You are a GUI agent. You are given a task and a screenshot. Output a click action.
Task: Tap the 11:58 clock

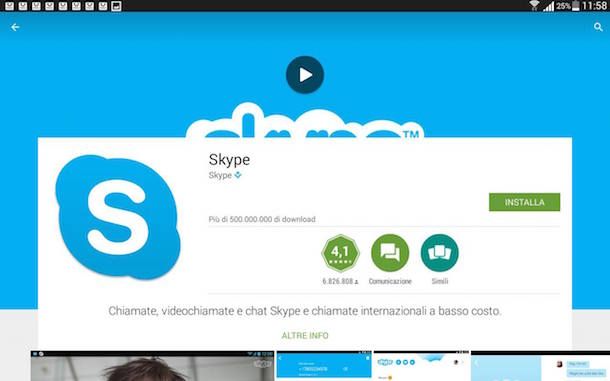pos(594,6)
